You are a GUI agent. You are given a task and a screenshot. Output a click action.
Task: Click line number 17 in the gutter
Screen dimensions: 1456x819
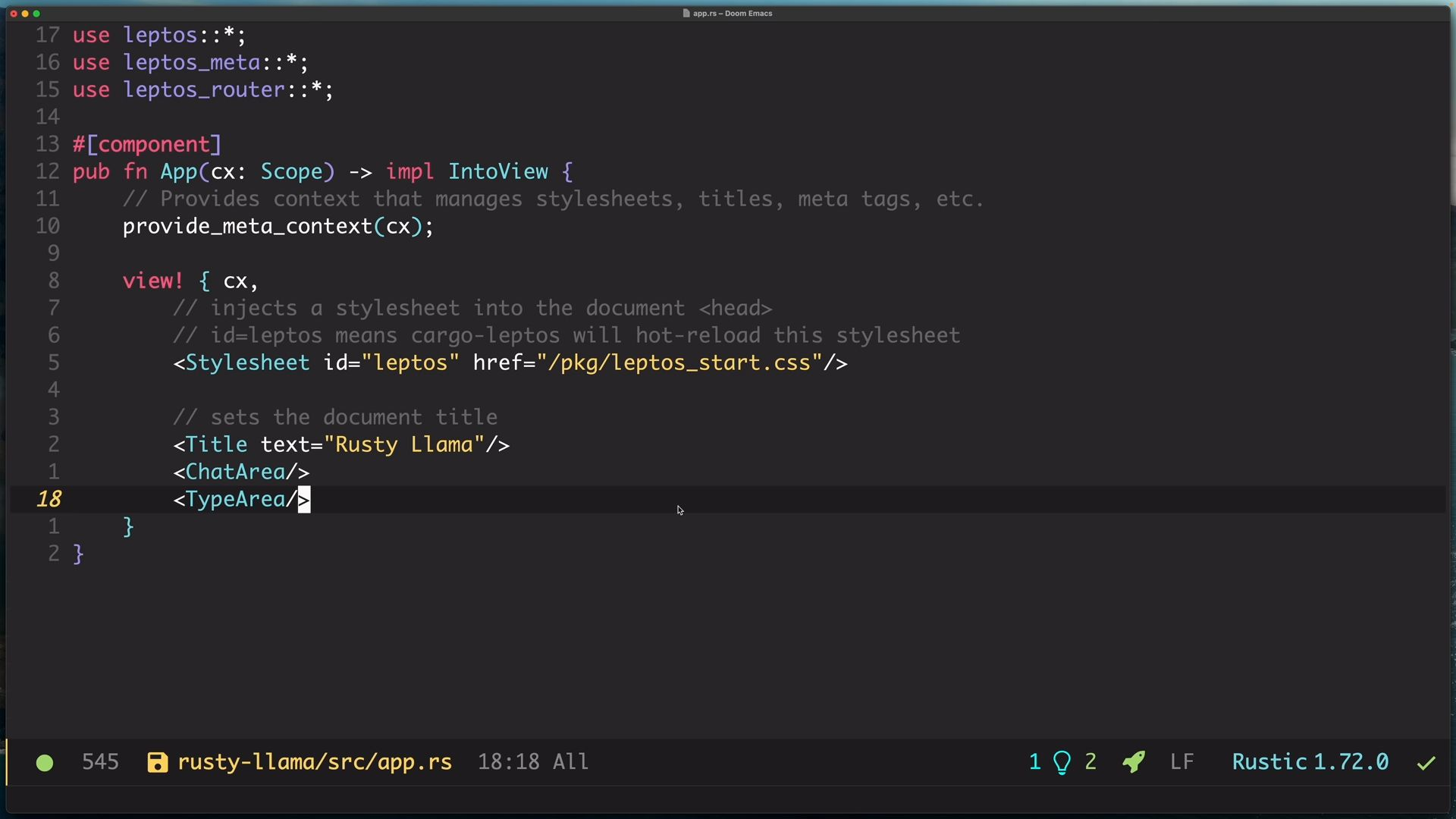[47, 36]
